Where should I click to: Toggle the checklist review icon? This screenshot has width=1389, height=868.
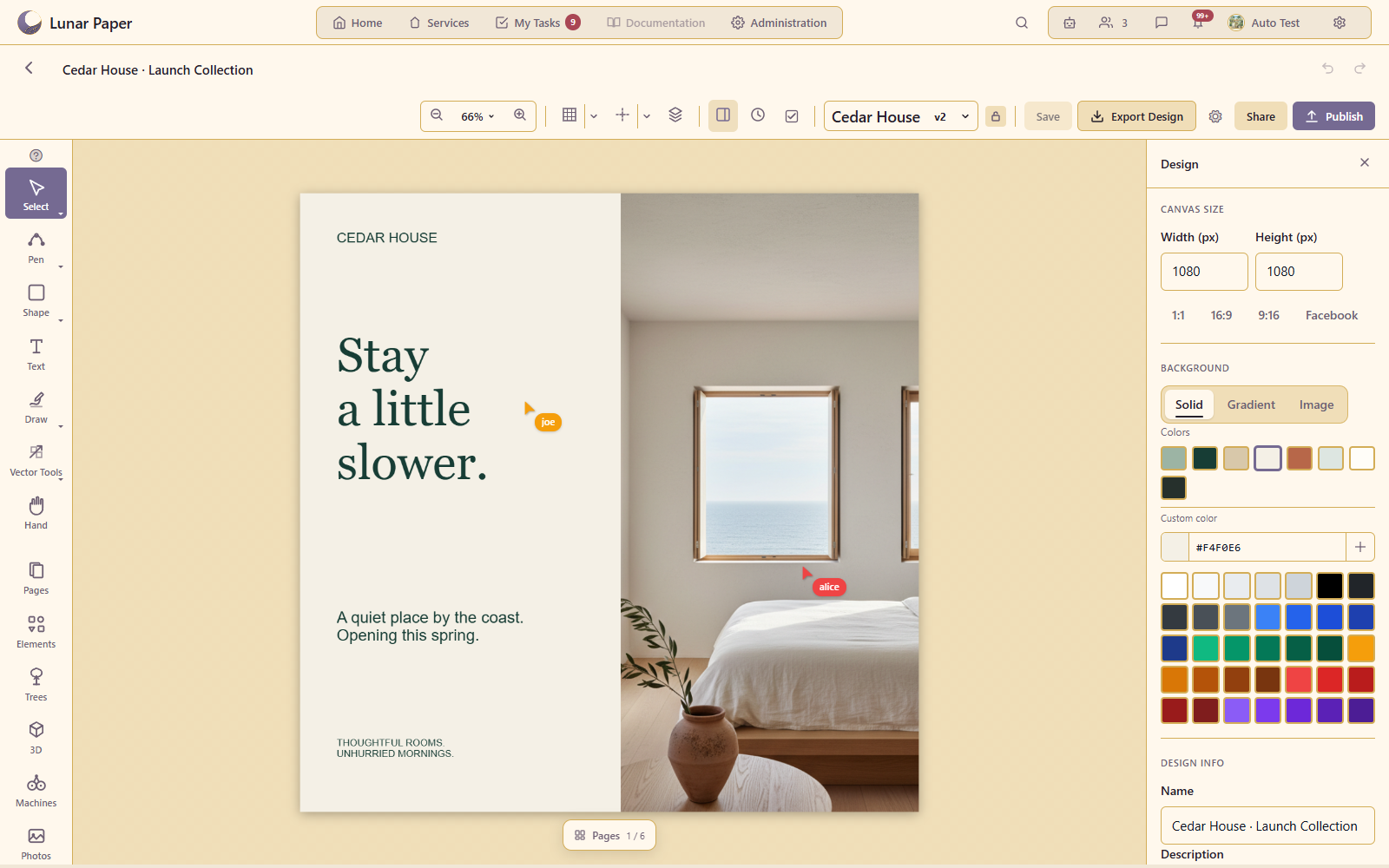(x=792, y=115)
